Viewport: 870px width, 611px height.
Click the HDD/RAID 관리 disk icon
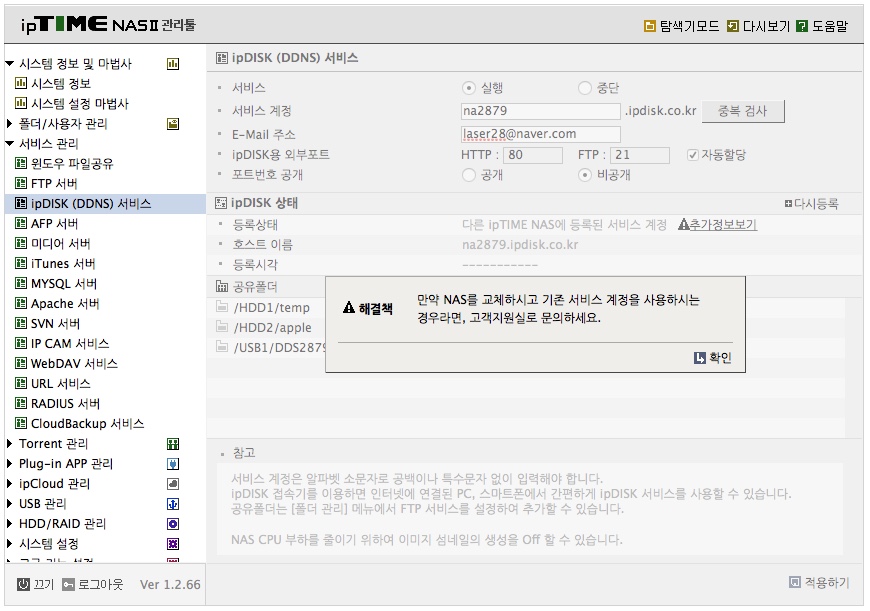(x=173, y=524)
